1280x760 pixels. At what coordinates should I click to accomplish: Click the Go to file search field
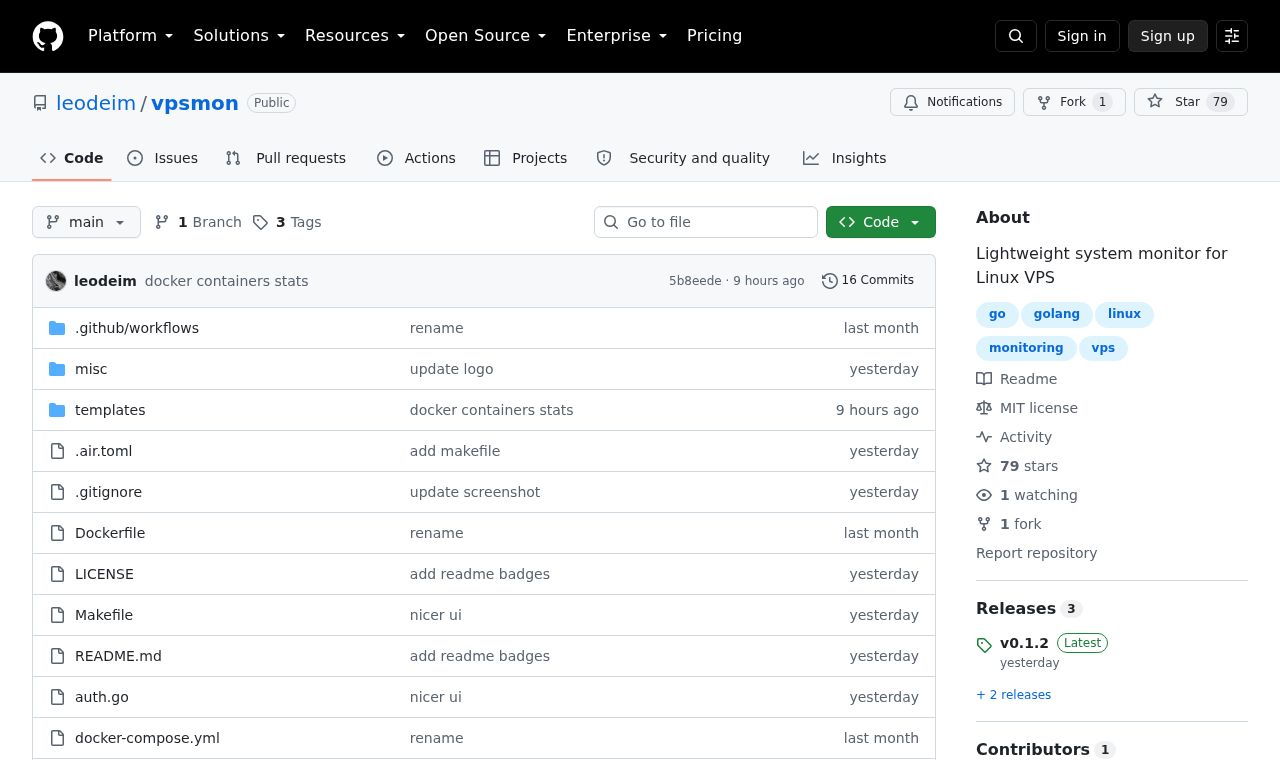(706, 222)
